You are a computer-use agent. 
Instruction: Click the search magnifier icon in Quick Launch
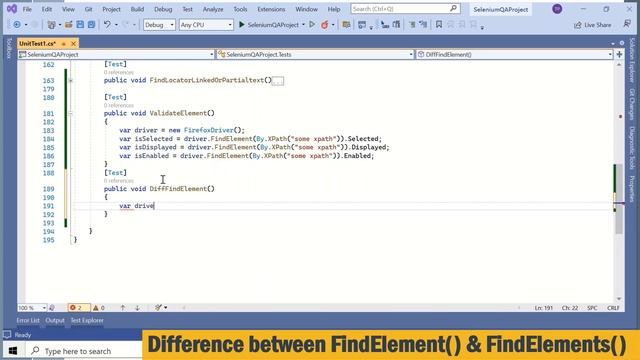(453, 9)
